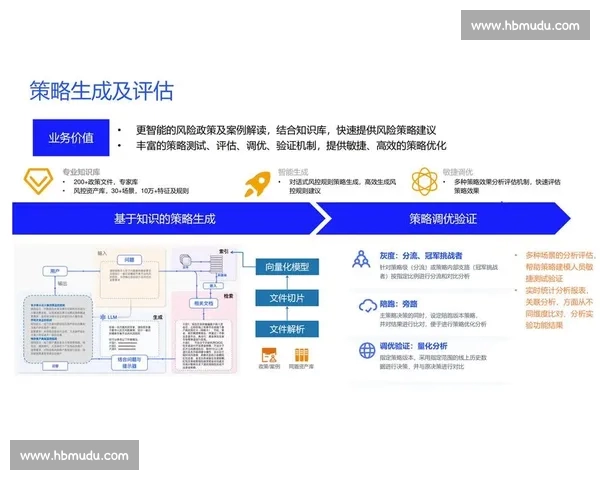Image resolution: width=600 pixels, height=480 pixels.
Task: Click the 向量化模型 box
Action: click(x=287, y=267)
